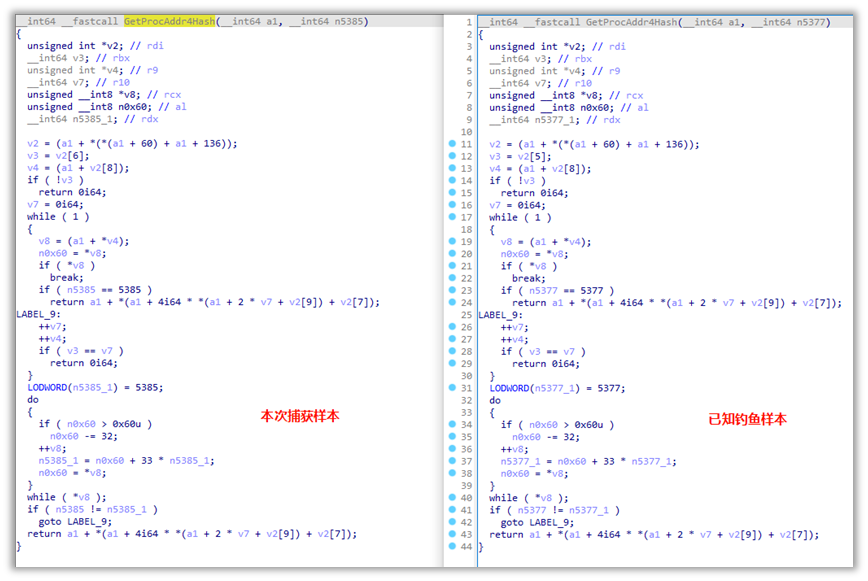Toggle the breakpoint dot at line 12

452,156
